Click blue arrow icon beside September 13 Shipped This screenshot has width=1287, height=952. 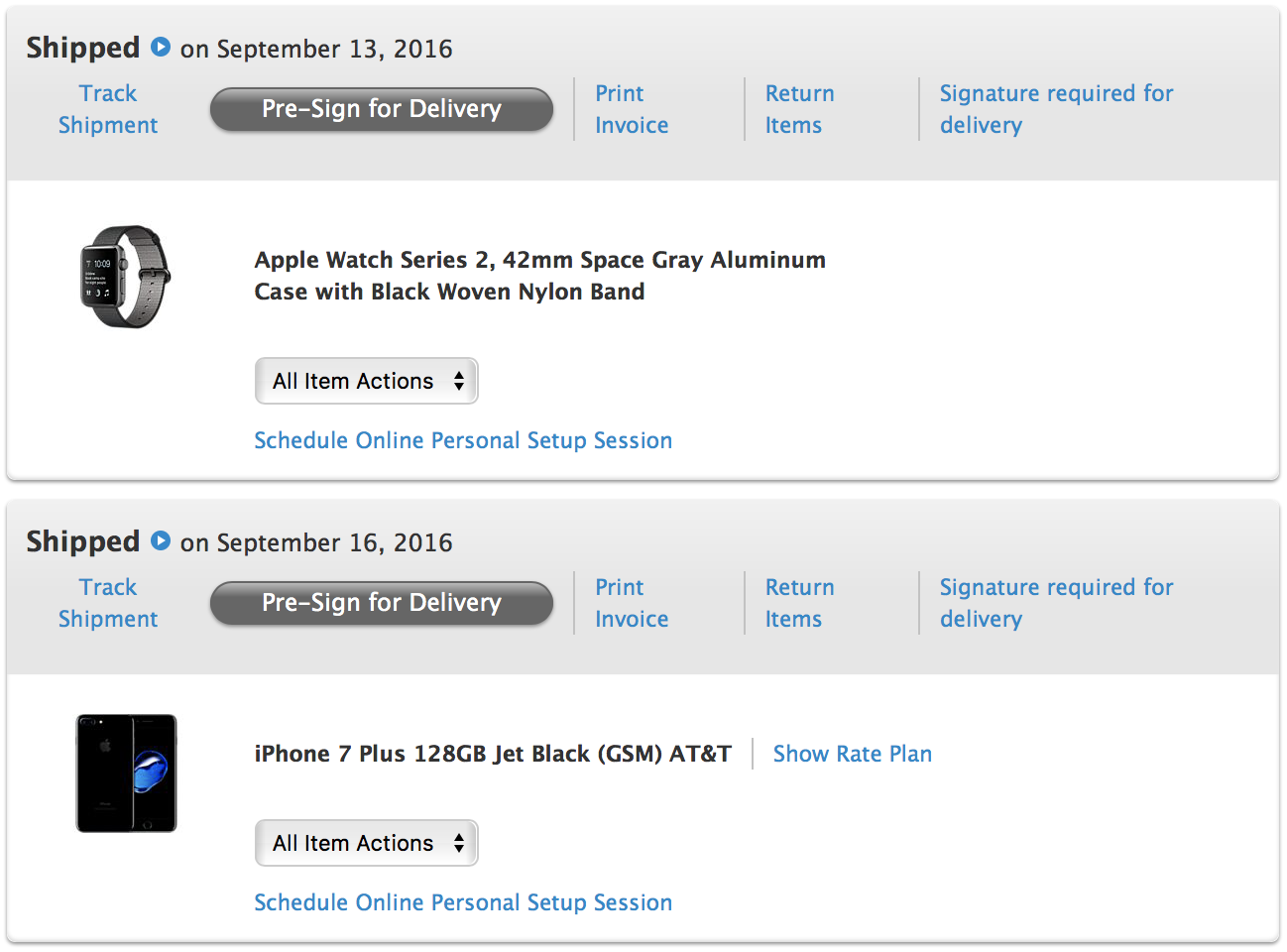(161, 47)
